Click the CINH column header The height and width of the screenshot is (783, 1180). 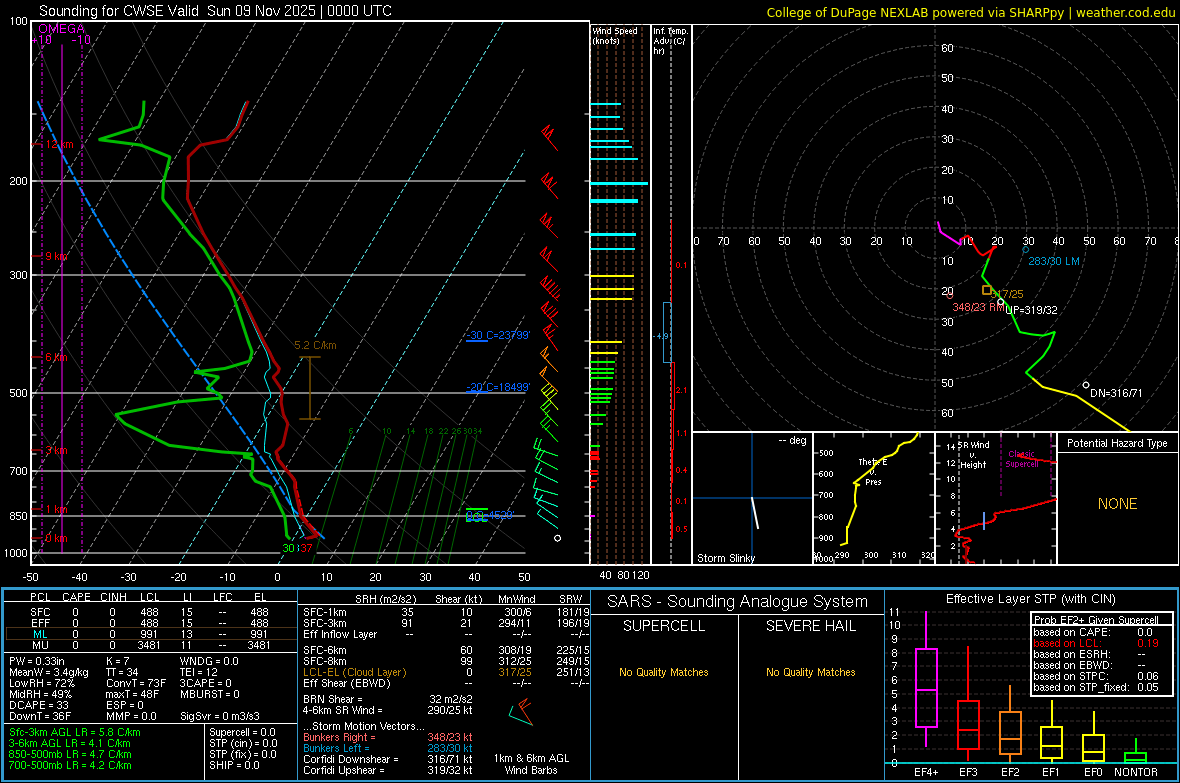click(114, 597)
